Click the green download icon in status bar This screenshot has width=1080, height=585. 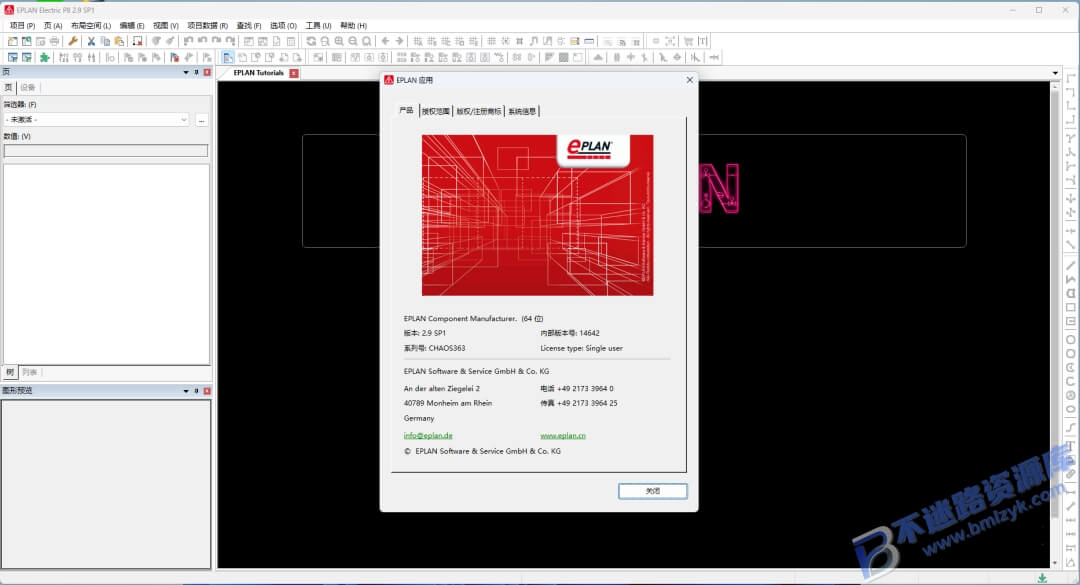tap(1042, 578)
